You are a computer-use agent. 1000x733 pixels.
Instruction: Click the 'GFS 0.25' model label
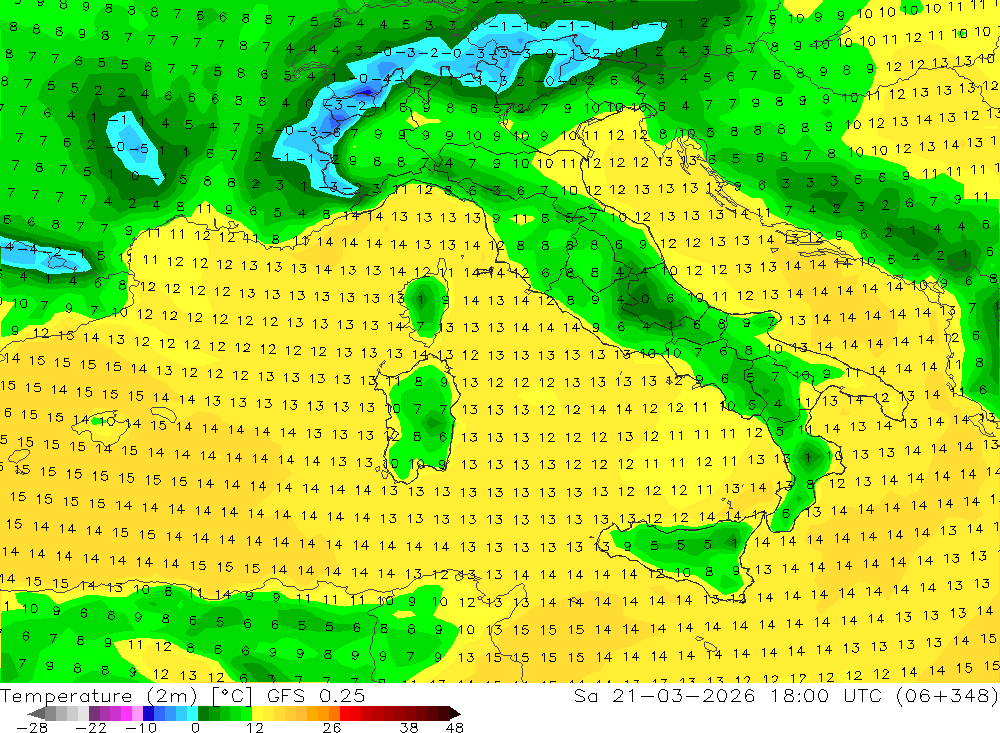click(316, 696)
